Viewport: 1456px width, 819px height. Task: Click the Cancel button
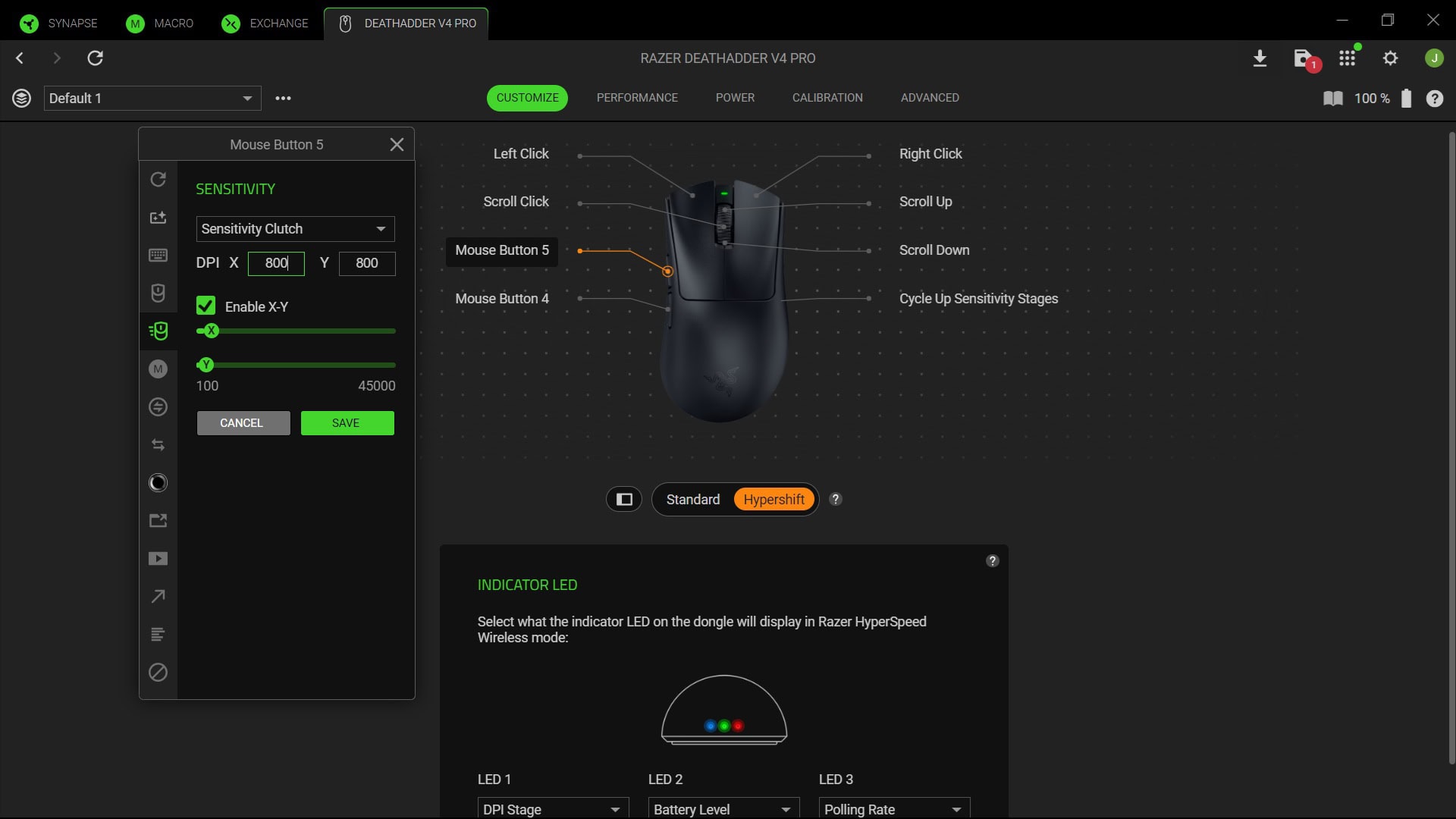(x=243, y=423)
